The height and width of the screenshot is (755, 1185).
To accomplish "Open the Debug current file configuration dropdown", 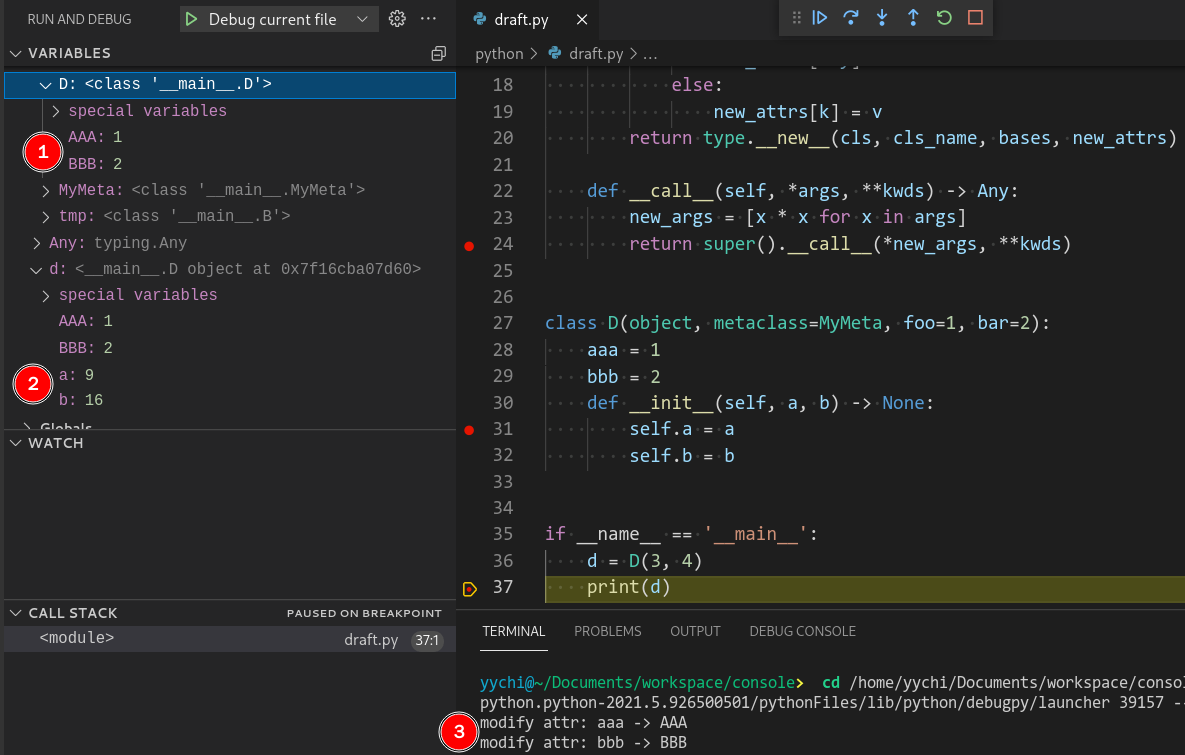I will pyautogui.click(x=362, y=19).
